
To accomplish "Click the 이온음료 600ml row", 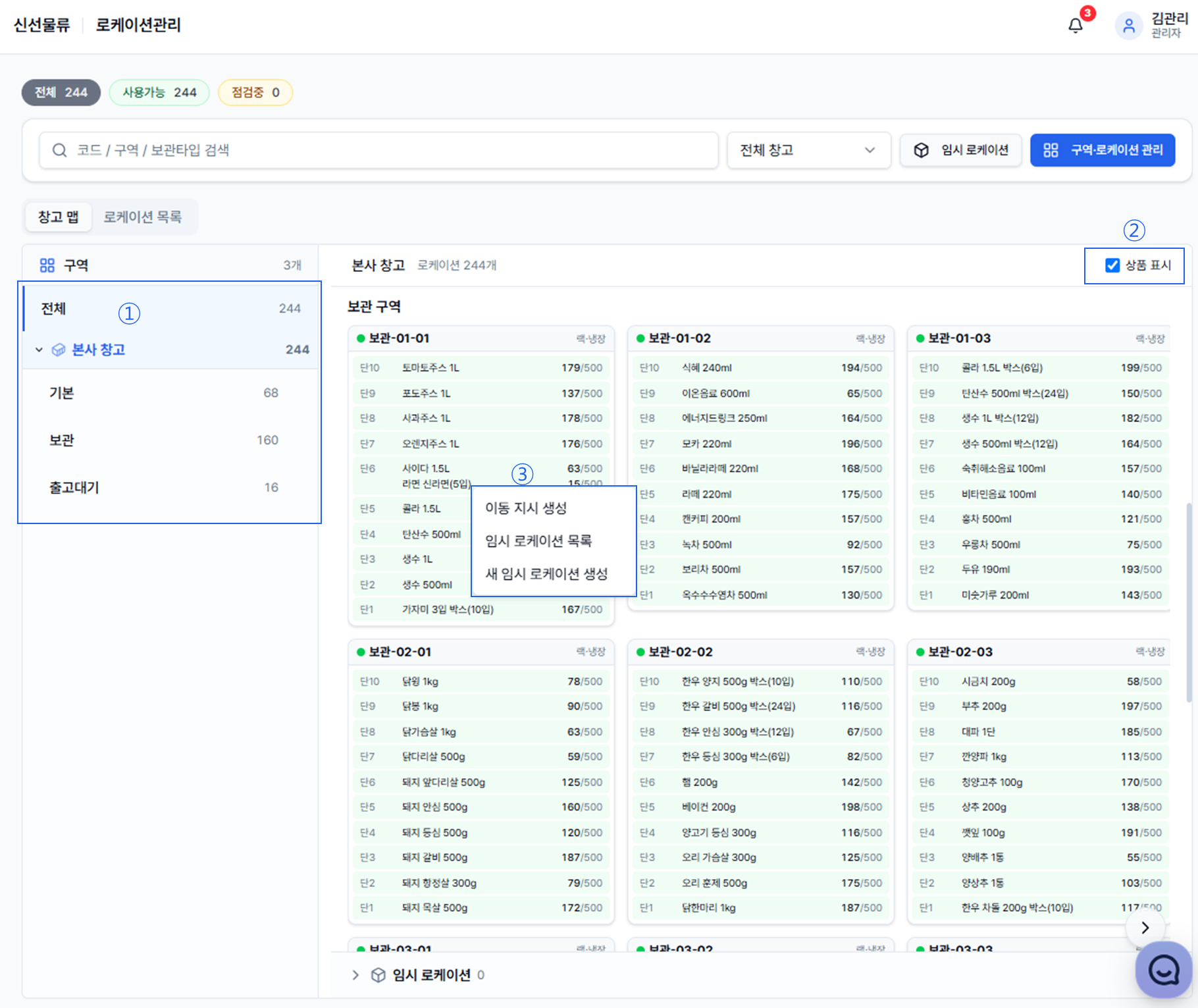I will 761,393.
